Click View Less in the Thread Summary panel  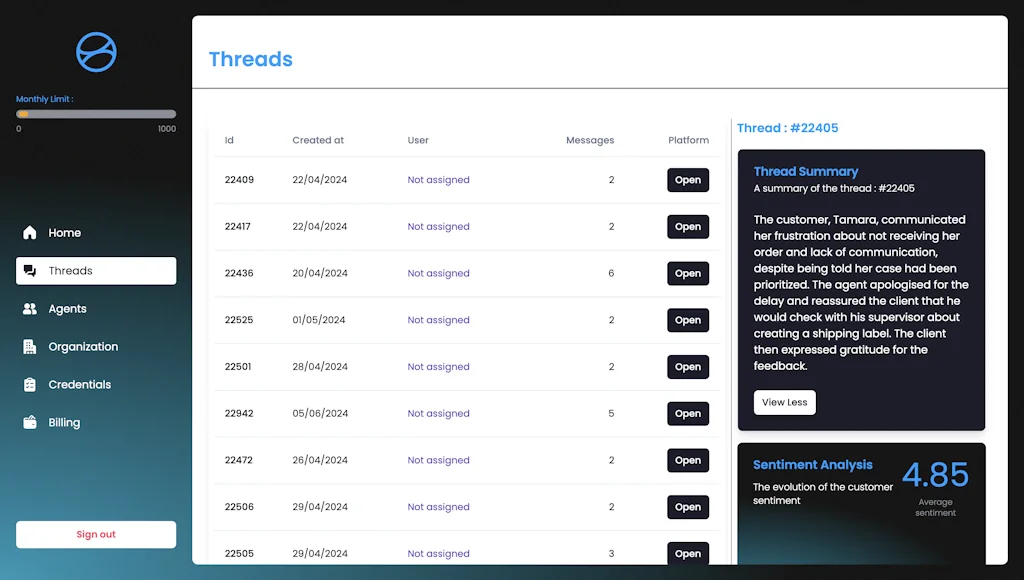point(784,402)
